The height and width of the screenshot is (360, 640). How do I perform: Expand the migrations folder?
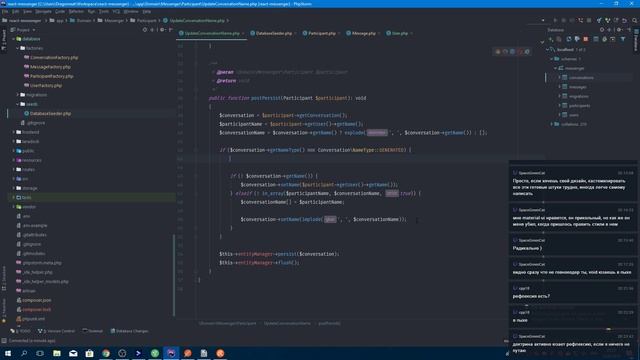coord(18,95)
